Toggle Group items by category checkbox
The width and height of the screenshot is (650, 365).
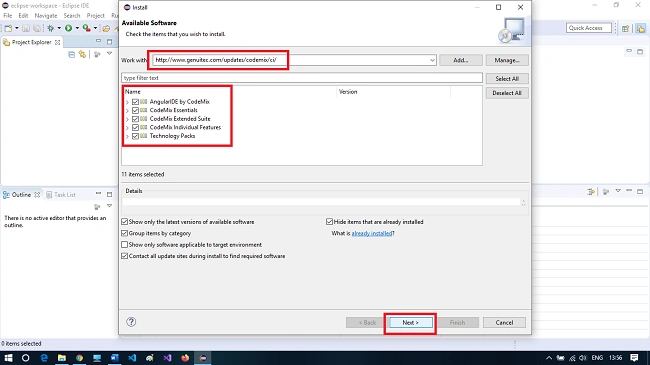point(124,233)
